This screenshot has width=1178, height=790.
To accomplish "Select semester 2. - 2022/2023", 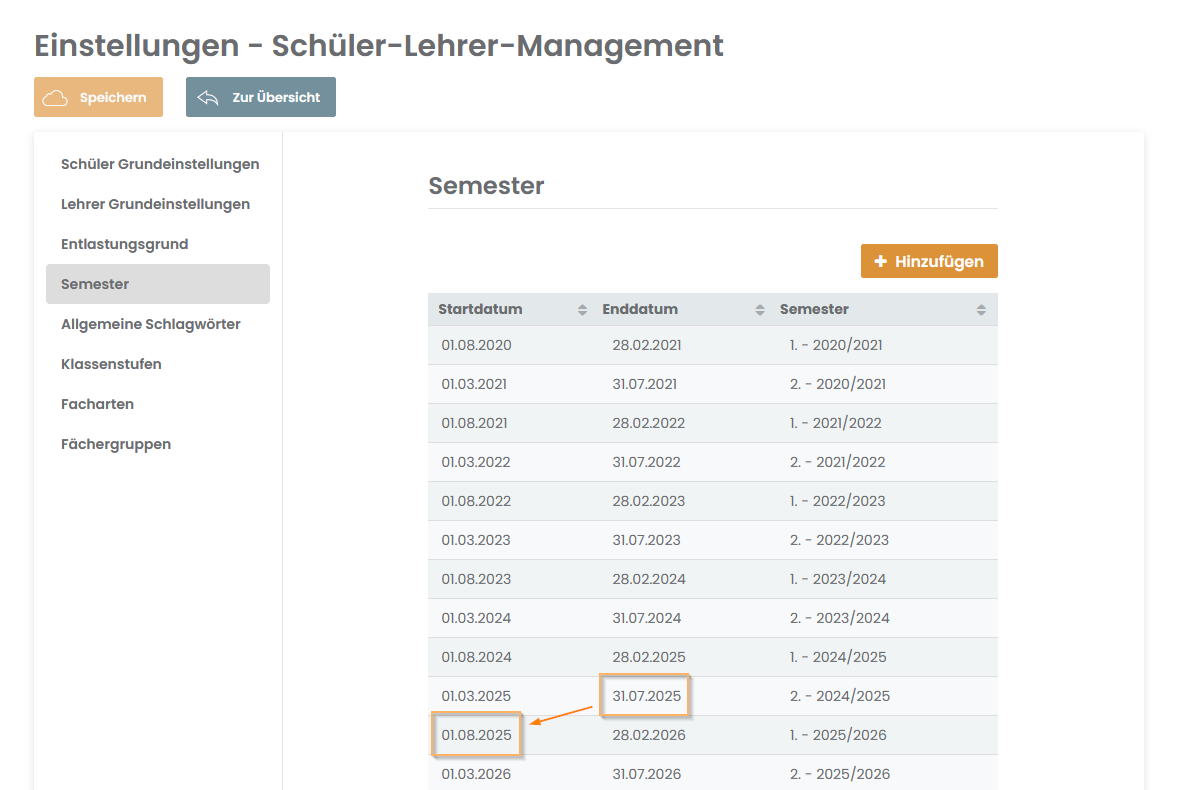I will coord(839,541).
